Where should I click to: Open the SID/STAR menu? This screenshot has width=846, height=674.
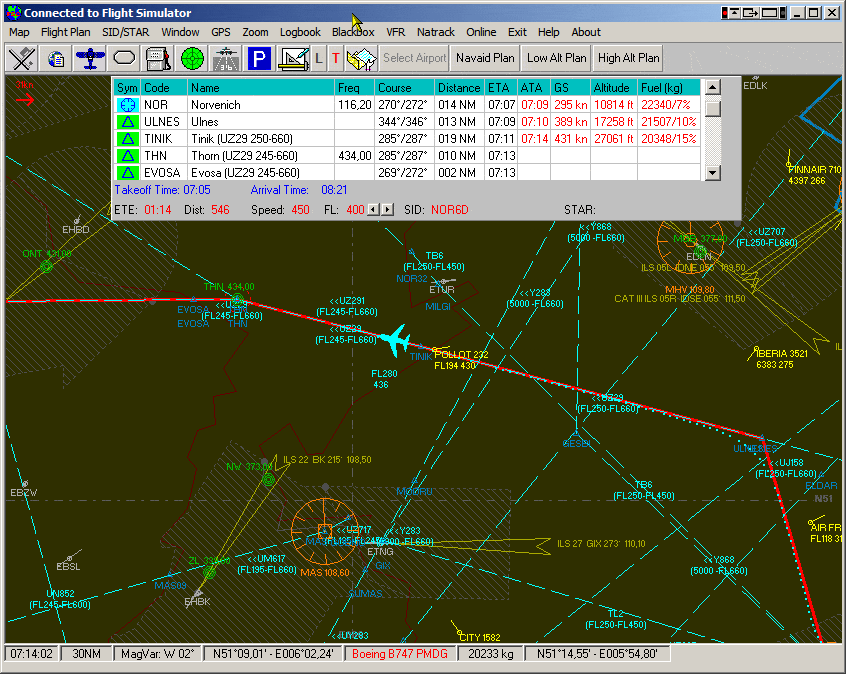point(125,32)
